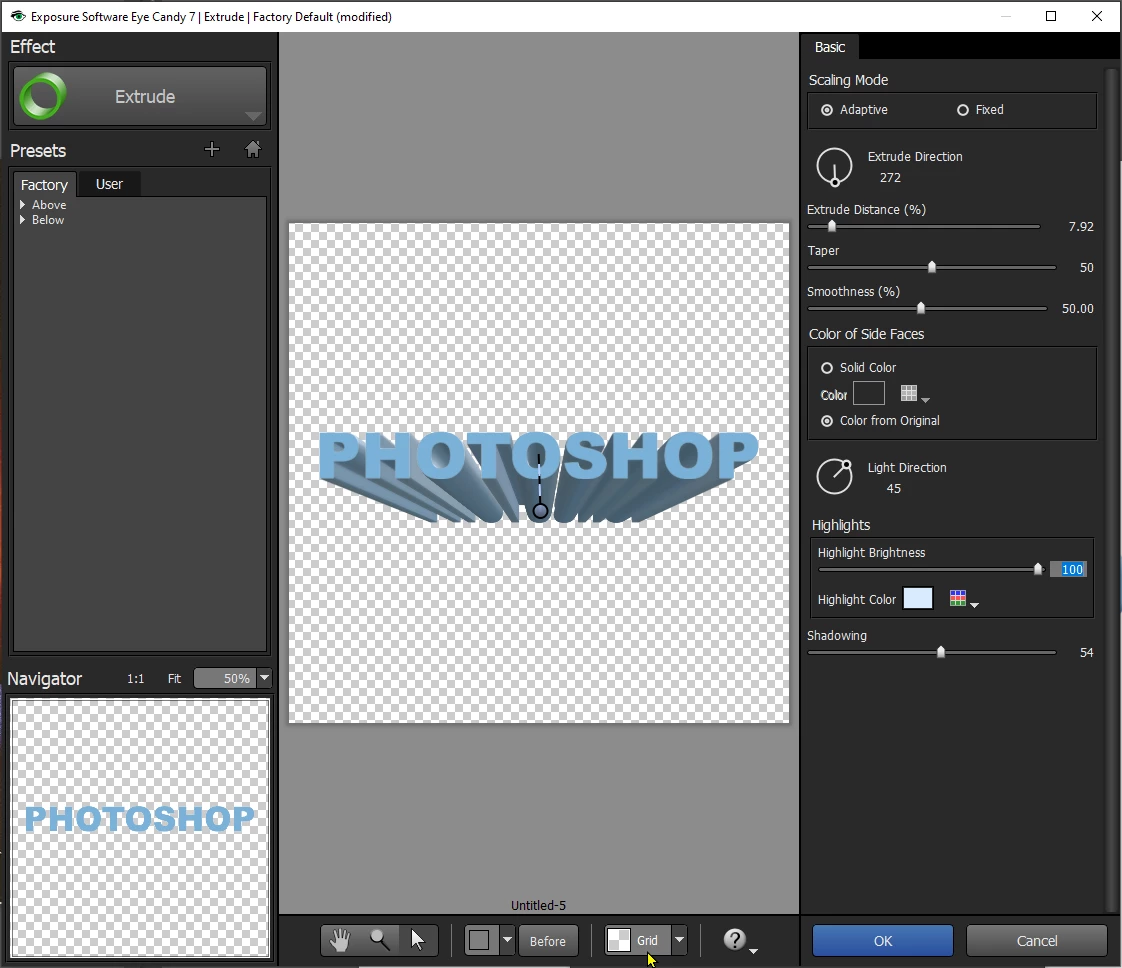
Task: Click the side faces Color swatch
Action: tap(869, 393)
